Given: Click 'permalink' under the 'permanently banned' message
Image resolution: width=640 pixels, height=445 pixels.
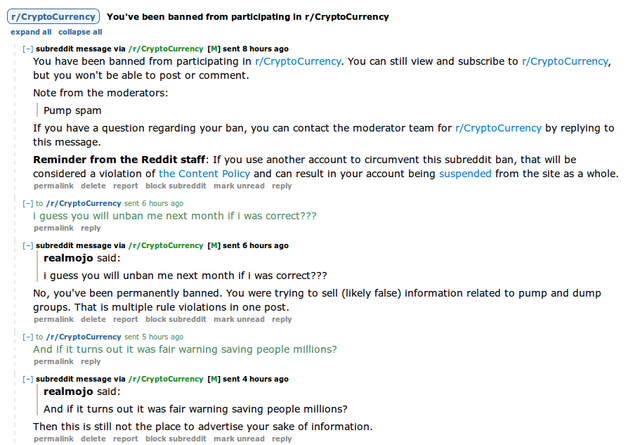Looking at the screenshot, I should (52, 319).
